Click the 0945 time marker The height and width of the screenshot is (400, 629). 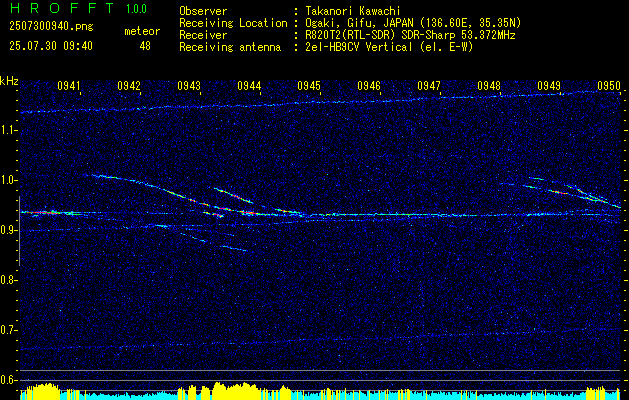tap(309, 85)
